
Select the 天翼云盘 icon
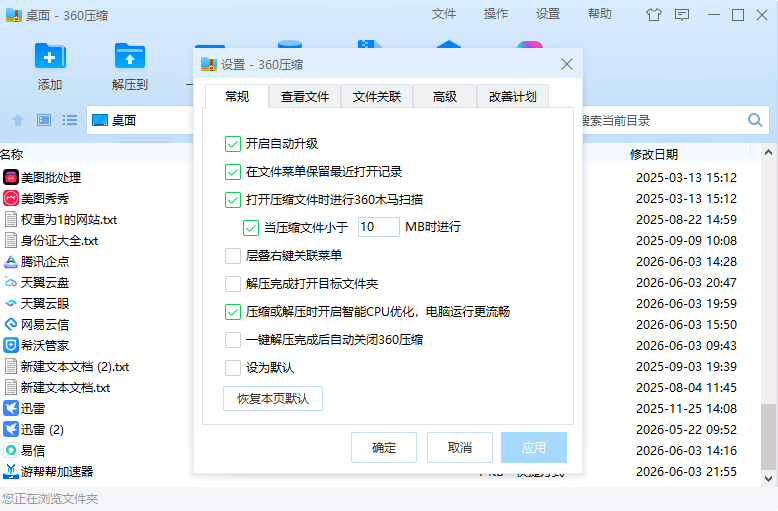[x=11, y=282]
